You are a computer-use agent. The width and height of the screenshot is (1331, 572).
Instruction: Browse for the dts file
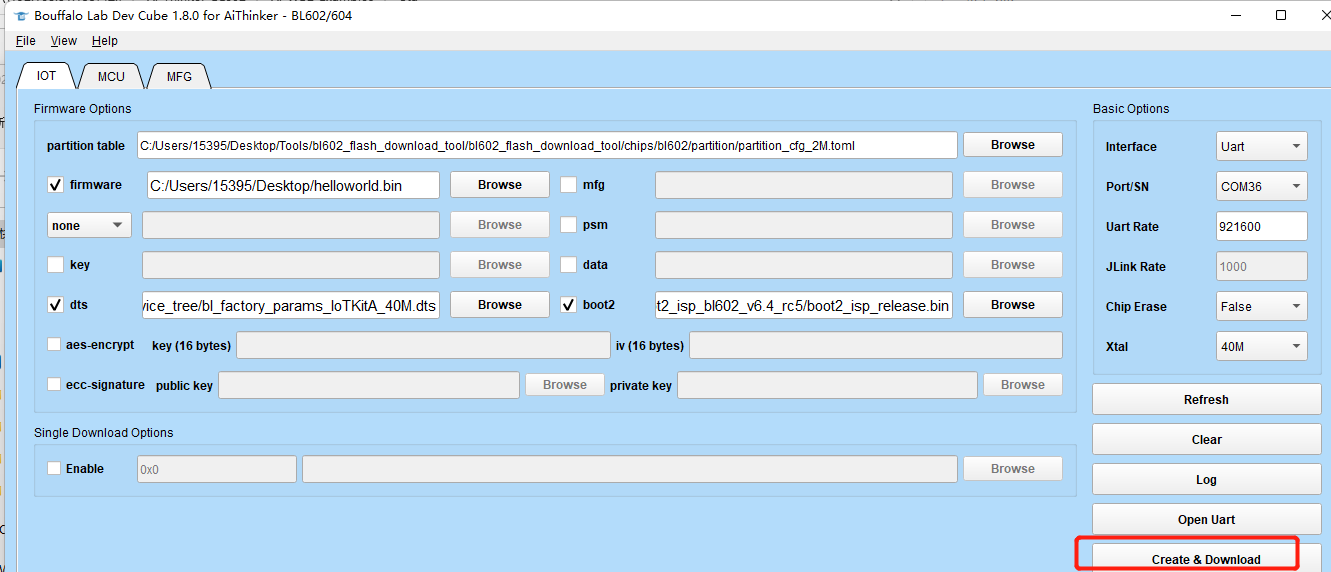pyautogui.click(x=500, y=305)
